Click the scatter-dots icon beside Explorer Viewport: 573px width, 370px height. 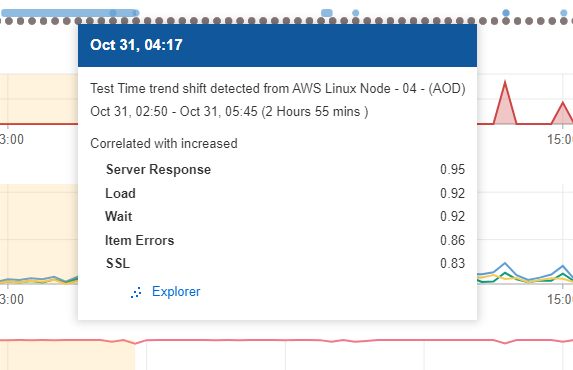(136, 292)
